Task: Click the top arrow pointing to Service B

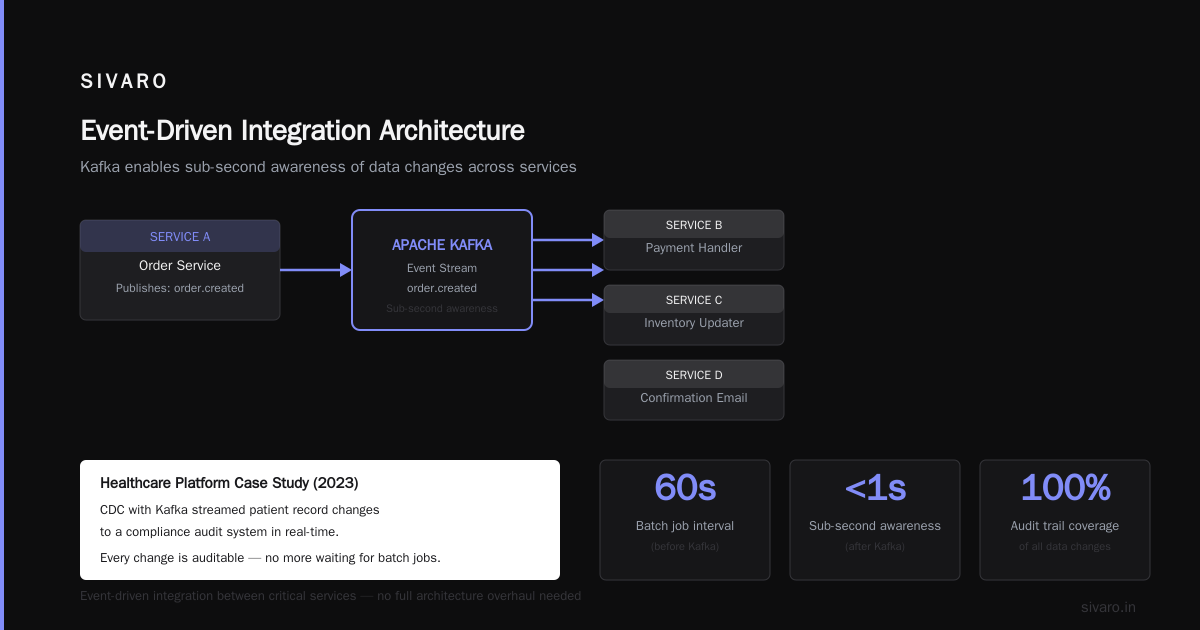Action: pos(568,240)
